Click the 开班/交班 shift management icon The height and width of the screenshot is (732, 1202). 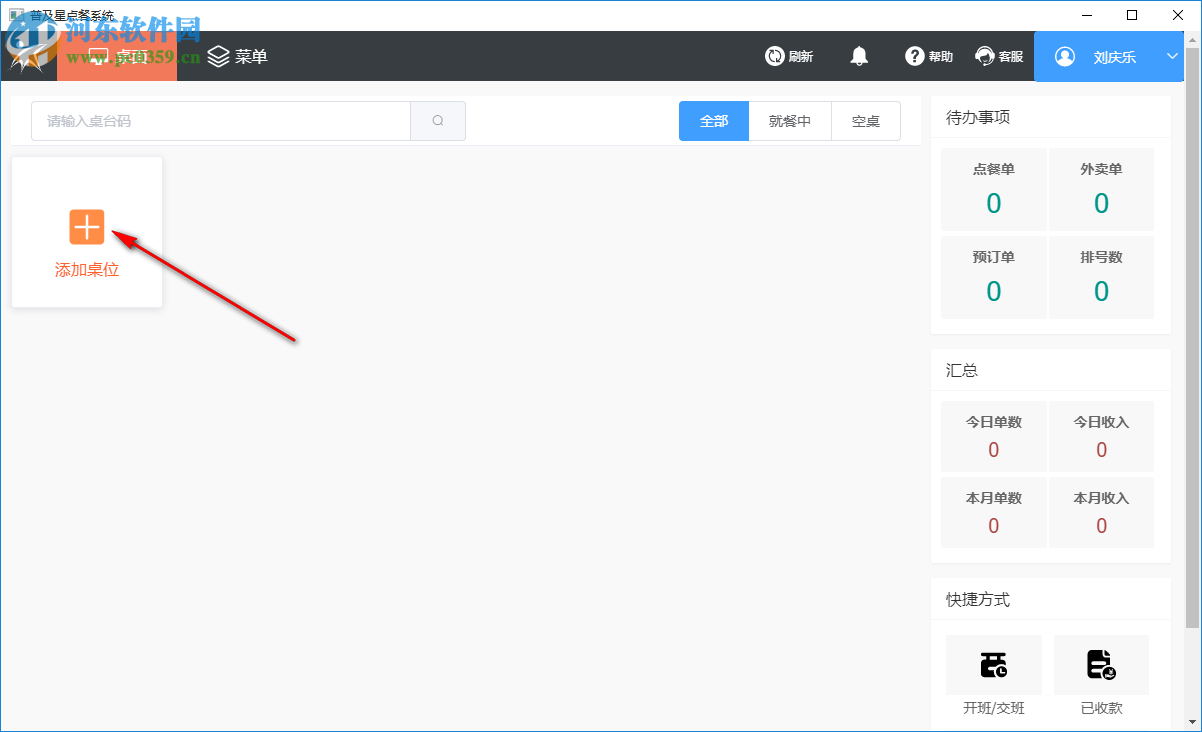pyautogui.click(x=993, y=664)
